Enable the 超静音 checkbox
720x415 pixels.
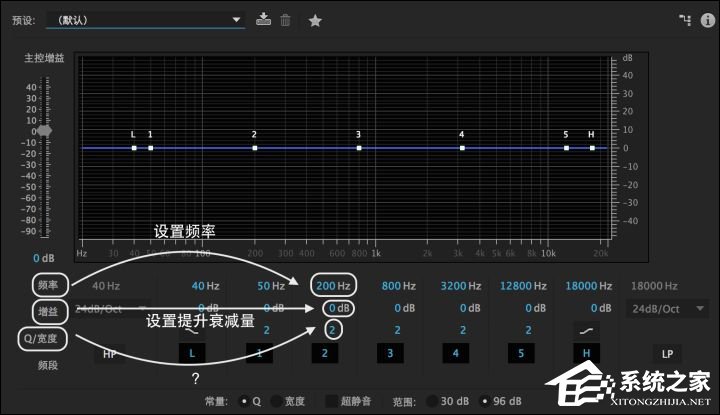(332, 401)
